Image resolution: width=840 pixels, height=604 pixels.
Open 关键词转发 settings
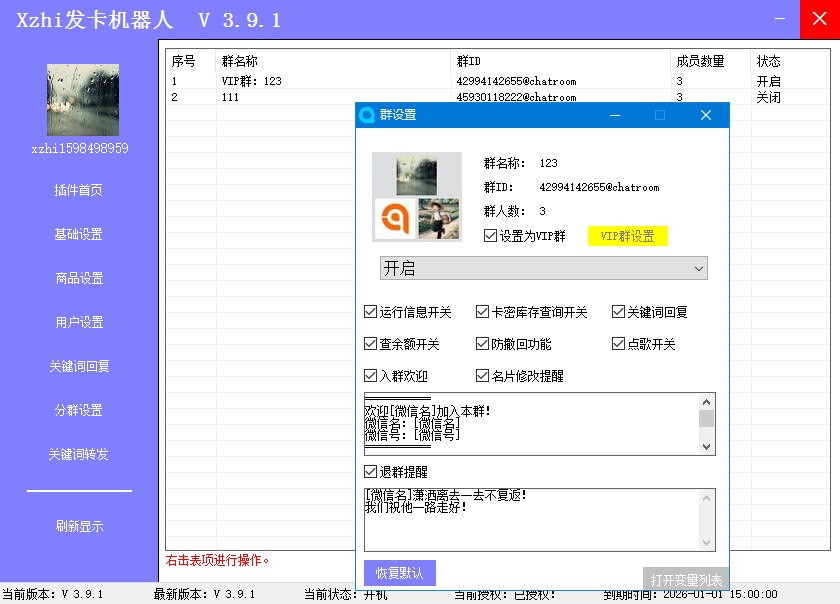(x=79, y=454)
